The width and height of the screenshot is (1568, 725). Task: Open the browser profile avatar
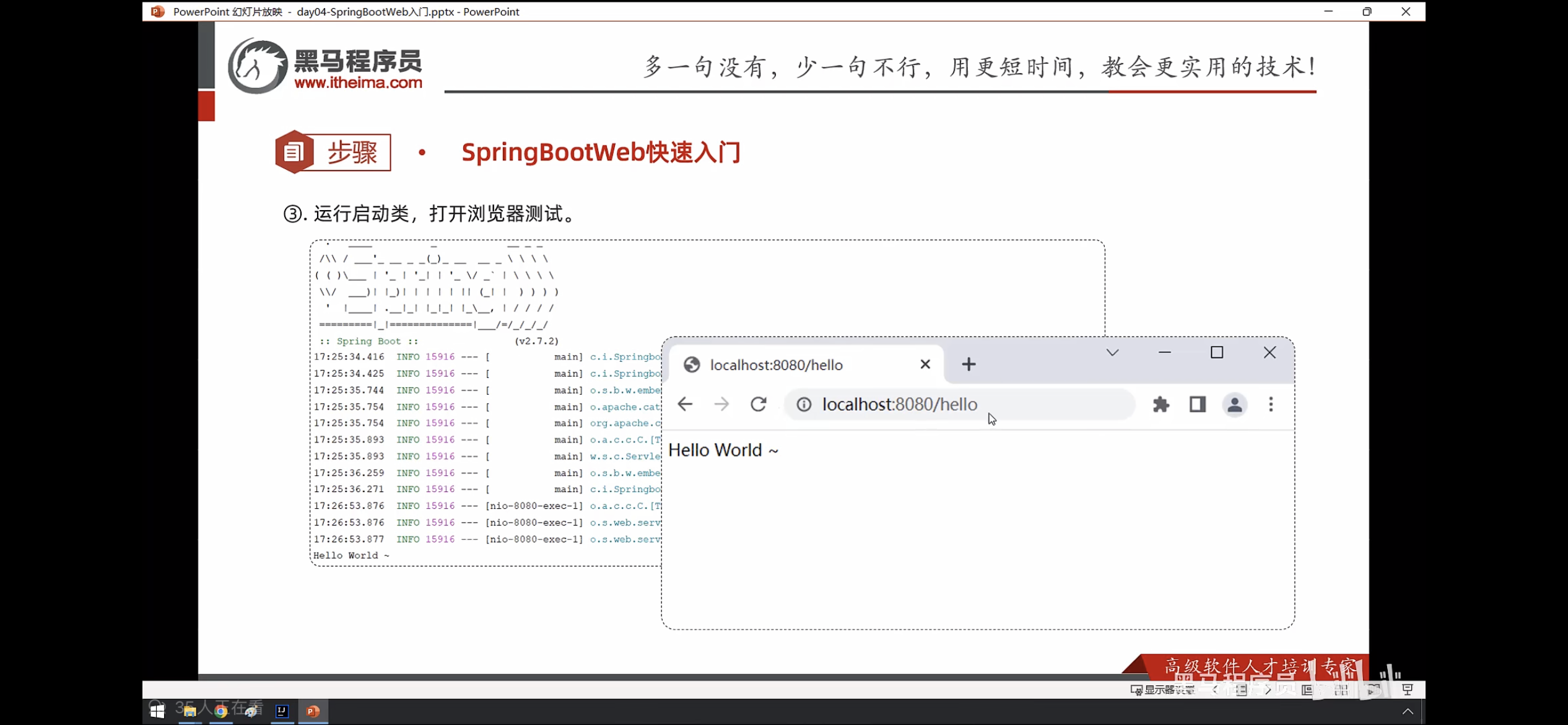[1234, 404]
